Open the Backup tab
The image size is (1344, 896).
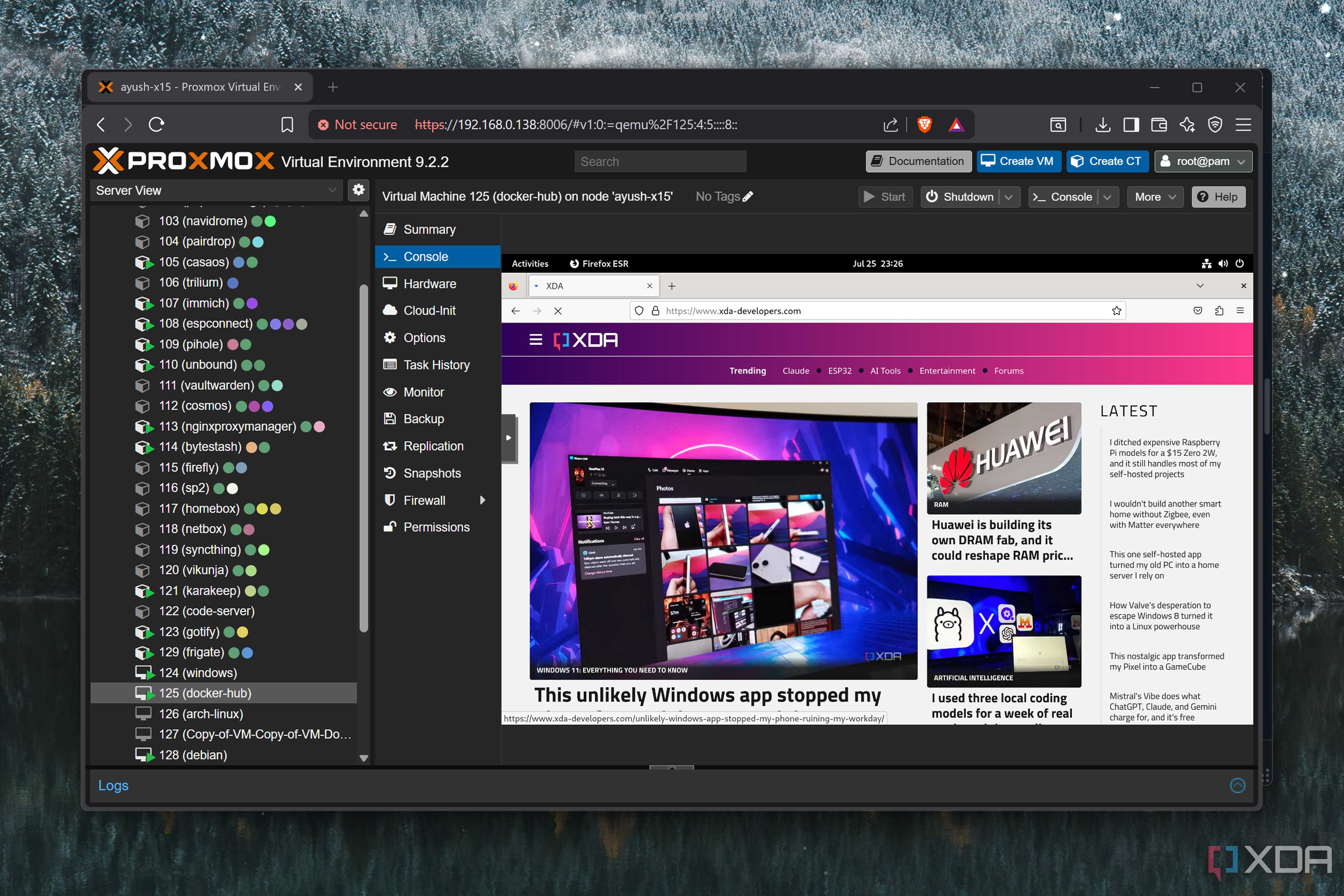438,419
